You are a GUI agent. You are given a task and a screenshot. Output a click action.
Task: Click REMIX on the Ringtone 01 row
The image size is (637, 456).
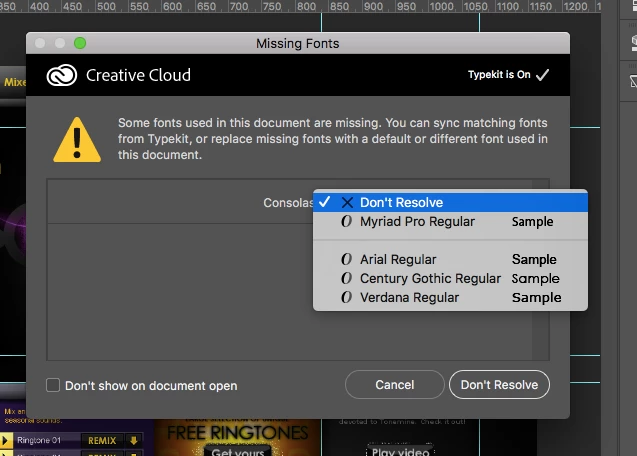102,441
